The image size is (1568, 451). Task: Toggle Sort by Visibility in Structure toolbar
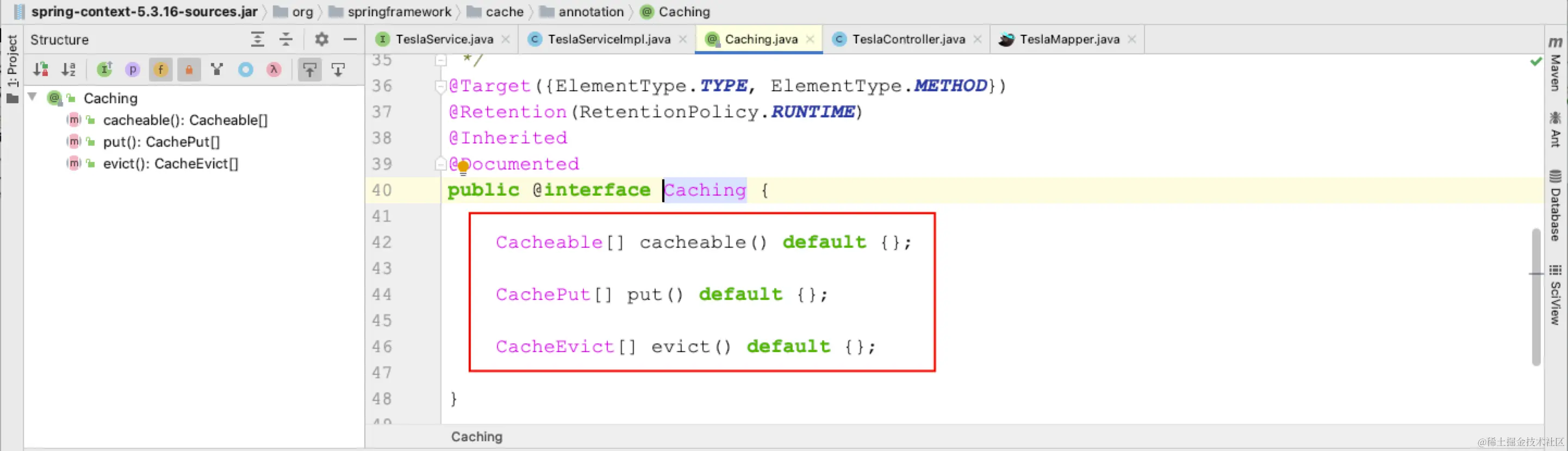[41, 70]
